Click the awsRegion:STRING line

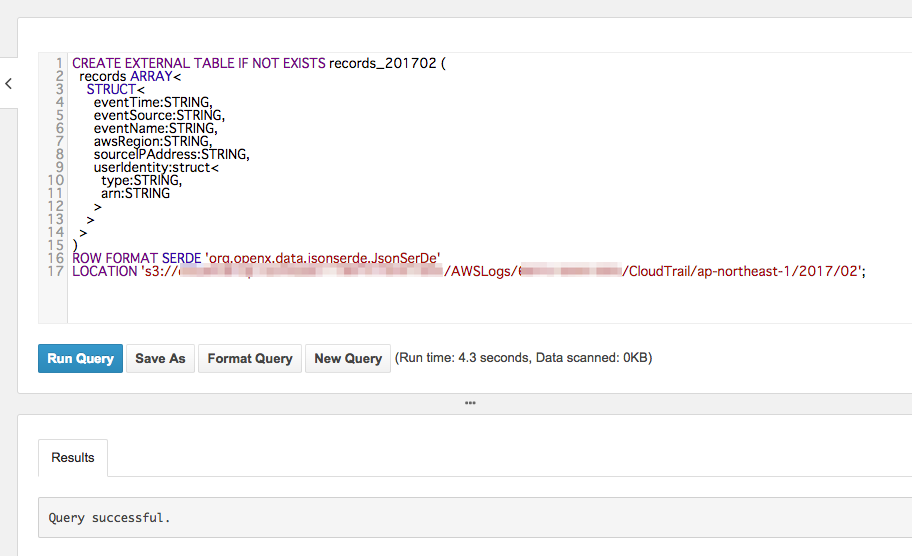tap(152, 141)
